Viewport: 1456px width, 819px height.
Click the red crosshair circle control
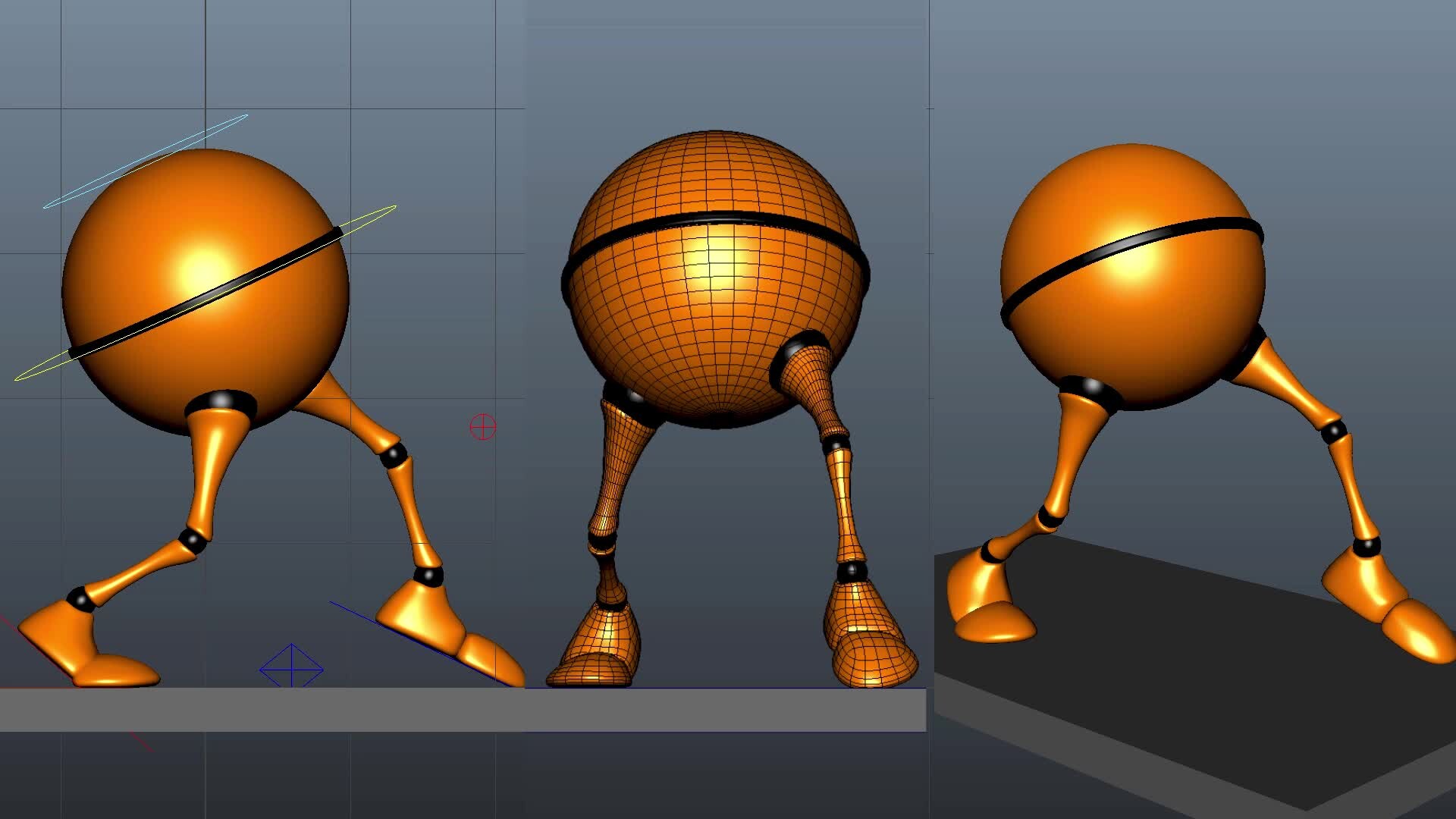pyautogui.click(x=483, y=427)
